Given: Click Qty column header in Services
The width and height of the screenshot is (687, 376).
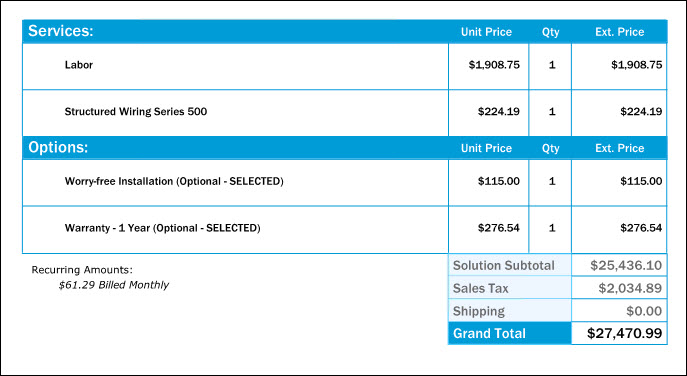Looking at the screenshot, I should [x=550, y=32].
